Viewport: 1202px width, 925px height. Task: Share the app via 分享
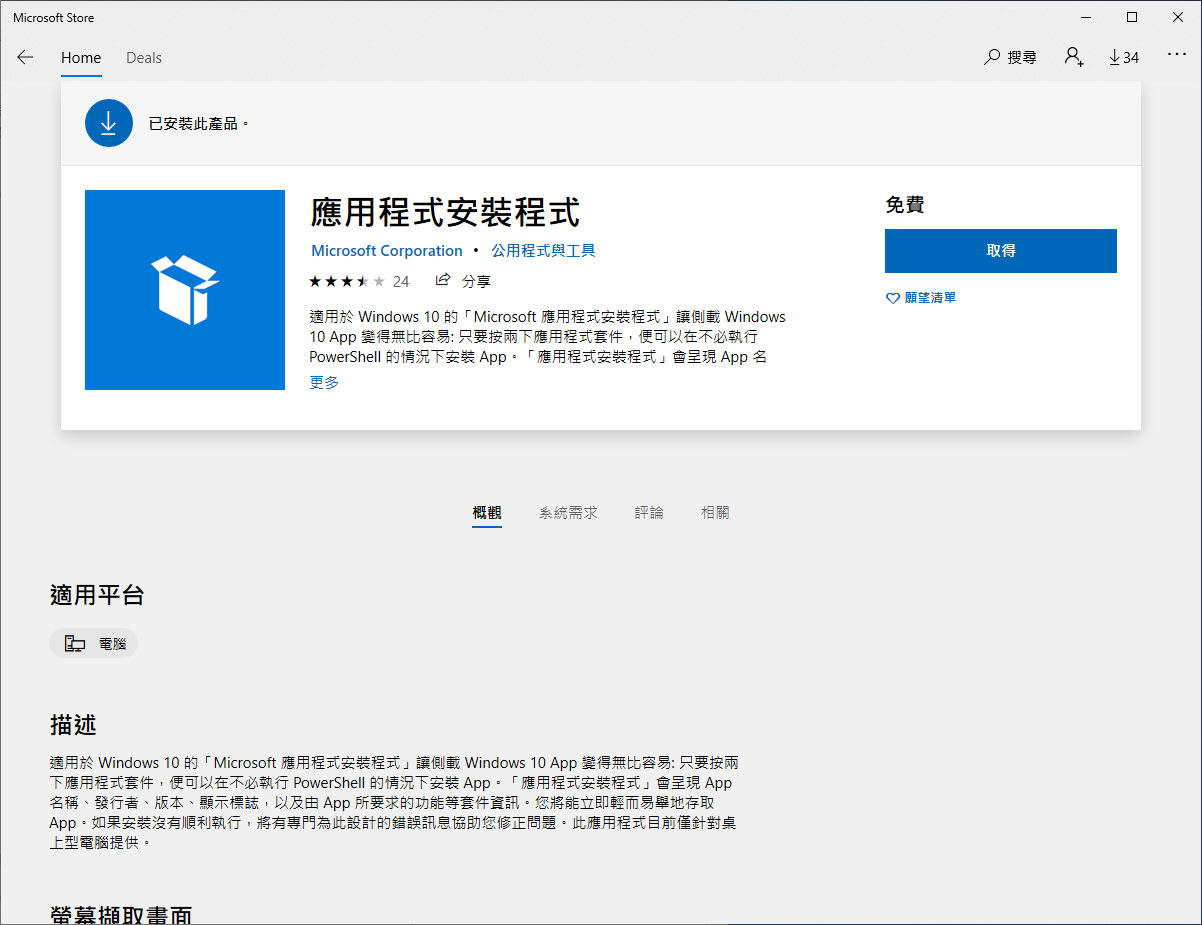463,281
